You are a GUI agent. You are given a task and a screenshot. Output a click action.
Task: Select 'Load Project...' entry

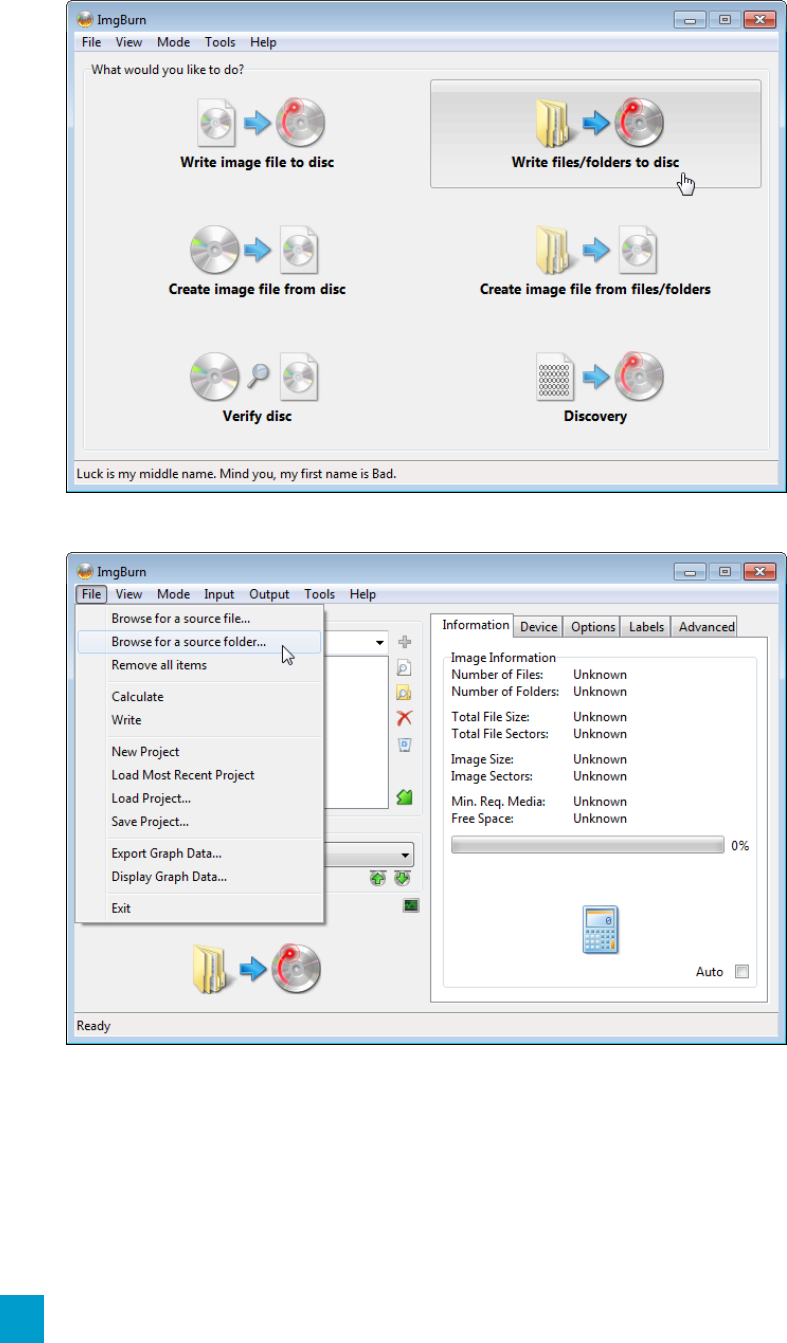click(x=200, y=798)
